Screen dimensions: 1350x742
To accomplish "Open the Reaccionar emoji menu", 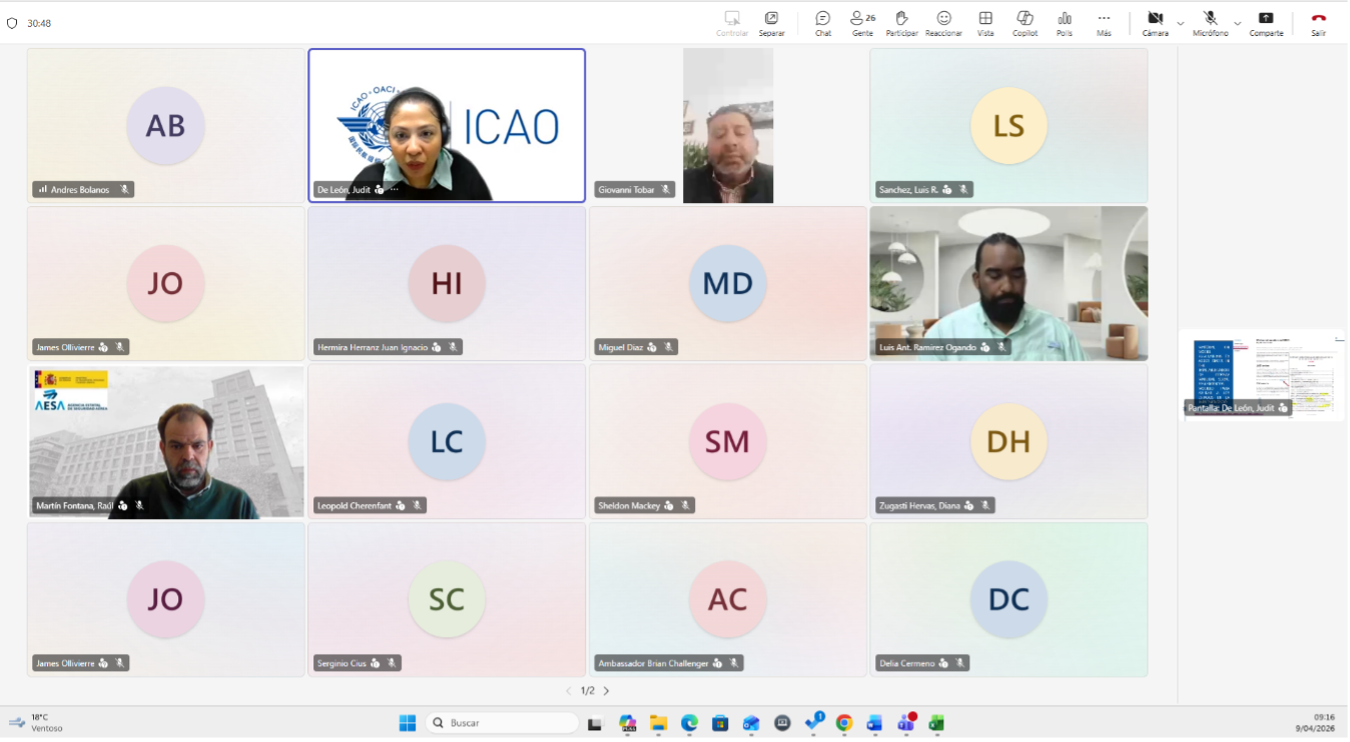I will point(943,22).
